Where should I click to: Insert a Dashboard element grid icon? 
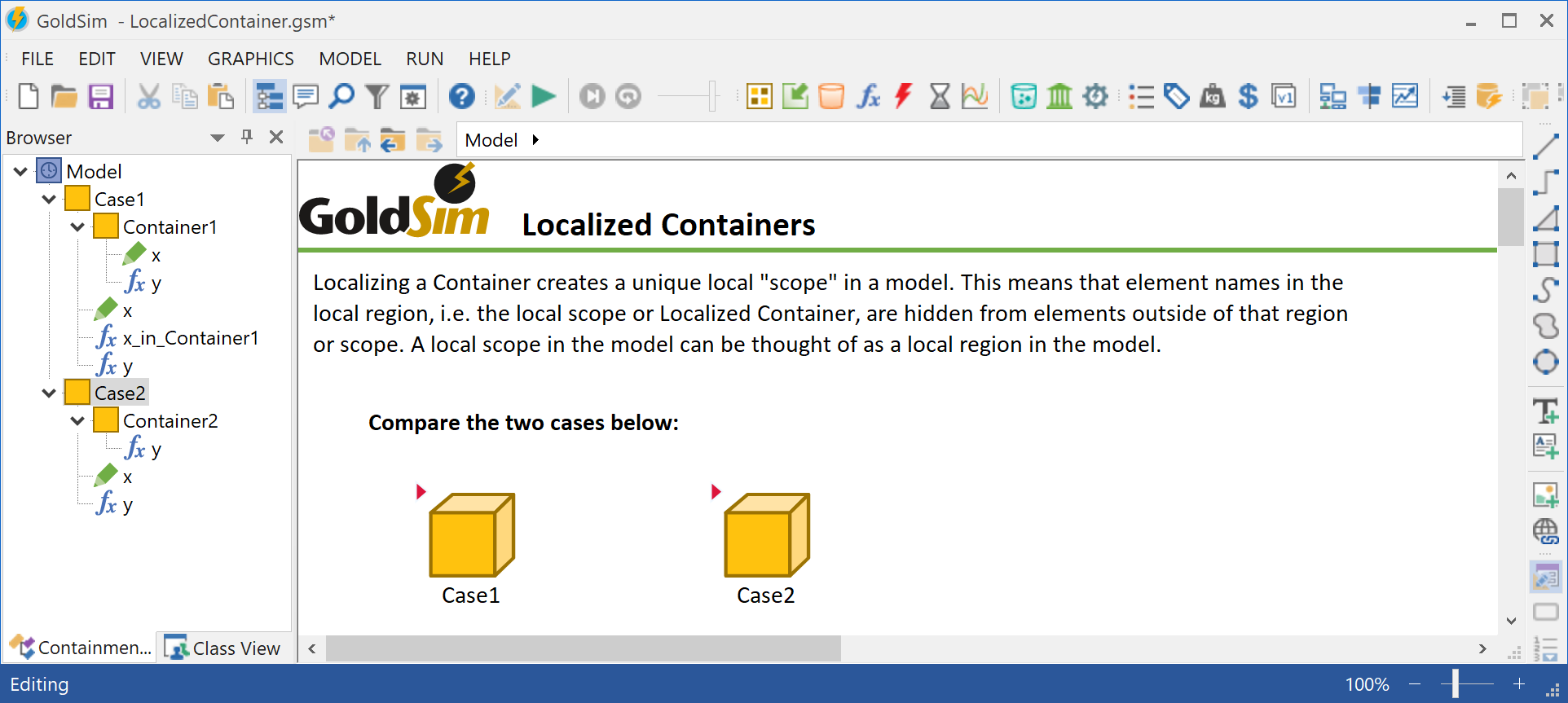pyautogui.click(x=759, y=96)
